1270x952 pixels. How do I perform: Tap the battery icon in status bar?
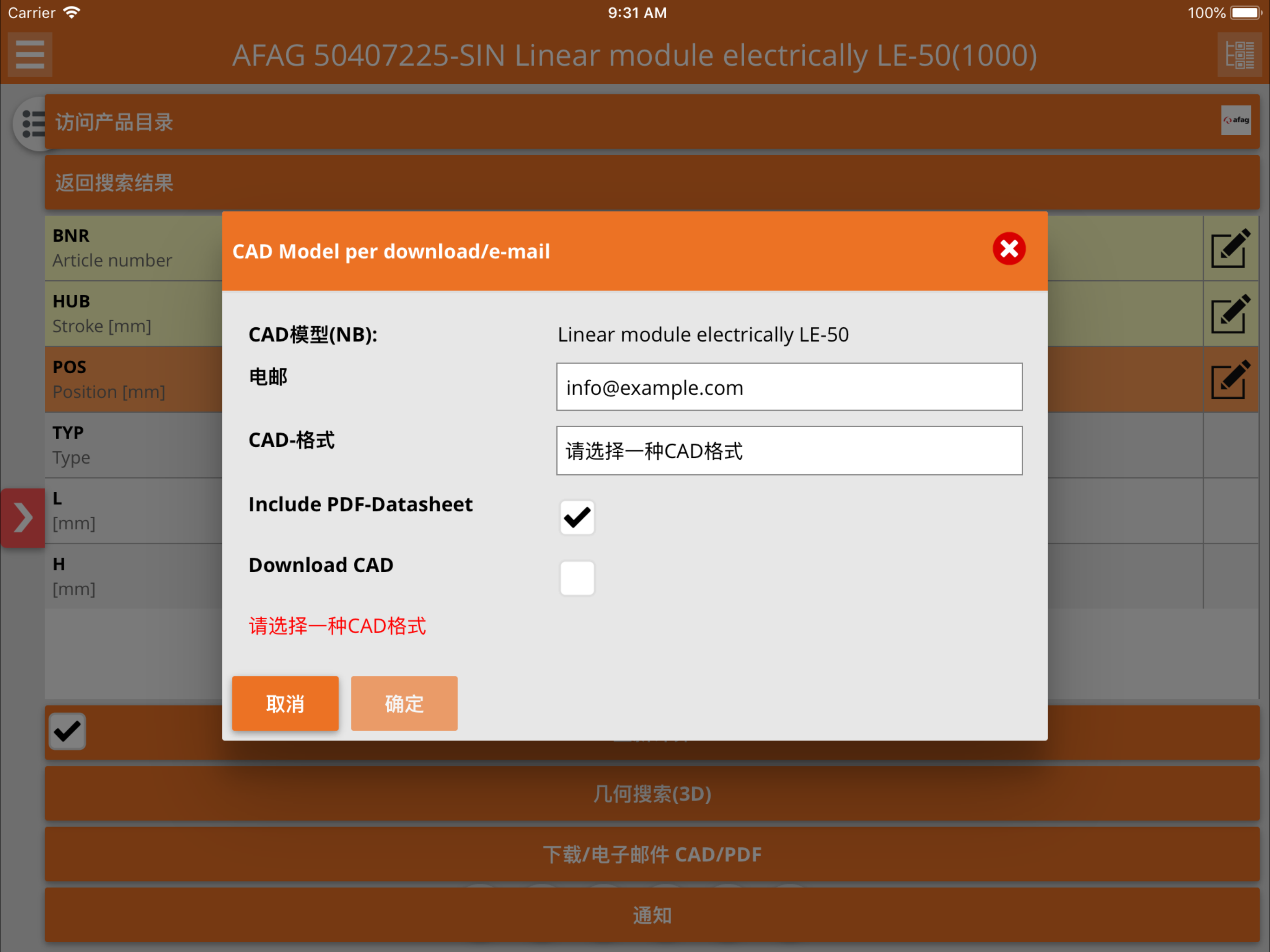click(1245, 13)
